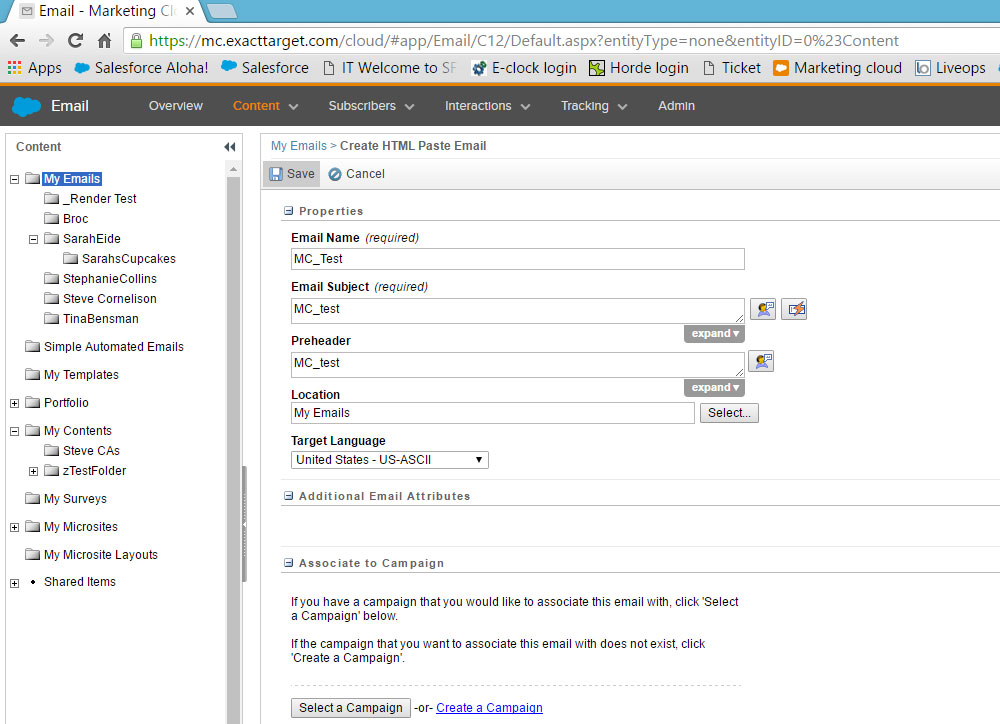Click the Email Subject text field

[517, 311]
